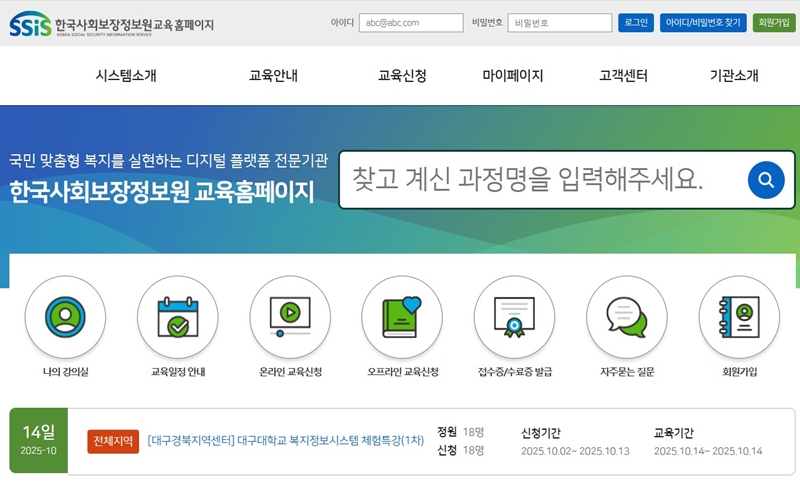Open the 회원가입 address book icon
This screenshot has height=500, width=800.
click(x=739, y=317)
